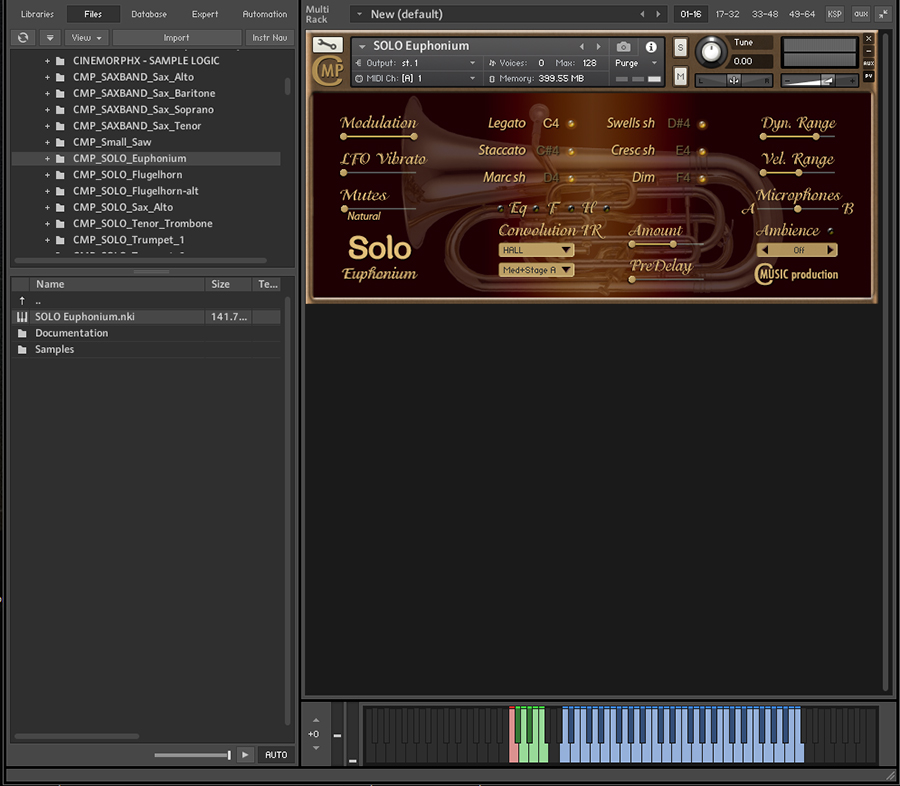The width and height of the screenshot is (900, 786).
Task: Select the CMP_SOLO_Sax_Alto folder
Action: click(123, 207)
